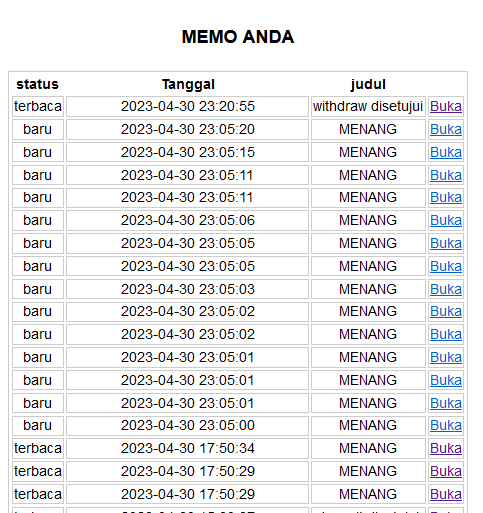Click the judul column header
This screenshot has height=513, width=483.
click(x=368, y=84)
